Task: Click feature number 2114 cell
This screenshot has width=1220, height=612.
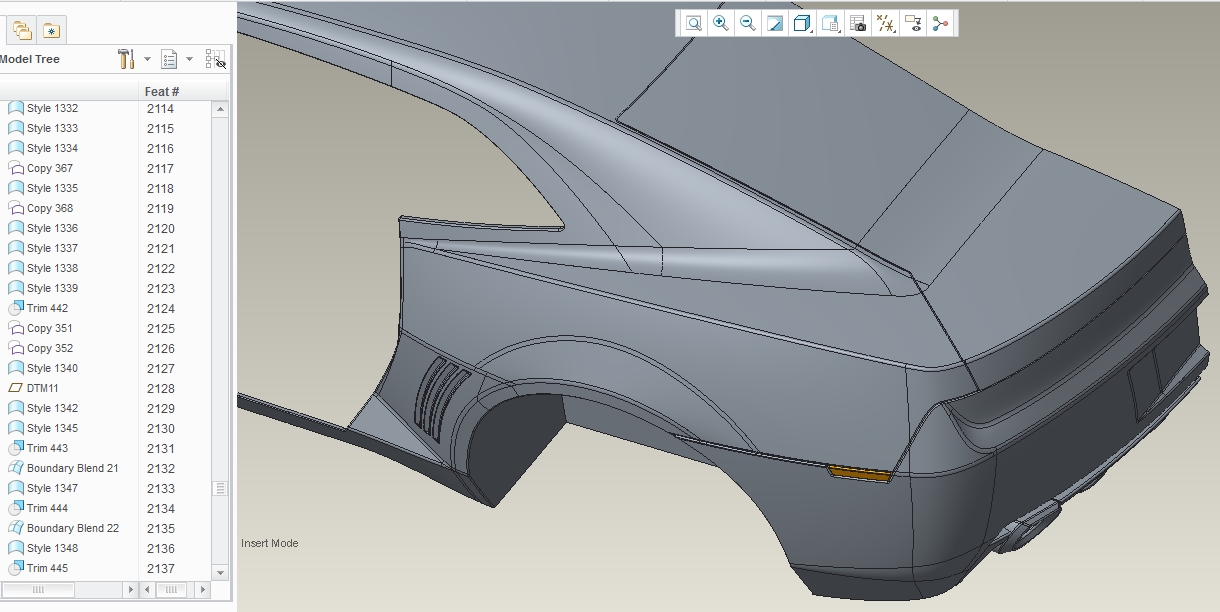Action: [x=160, y=108]
